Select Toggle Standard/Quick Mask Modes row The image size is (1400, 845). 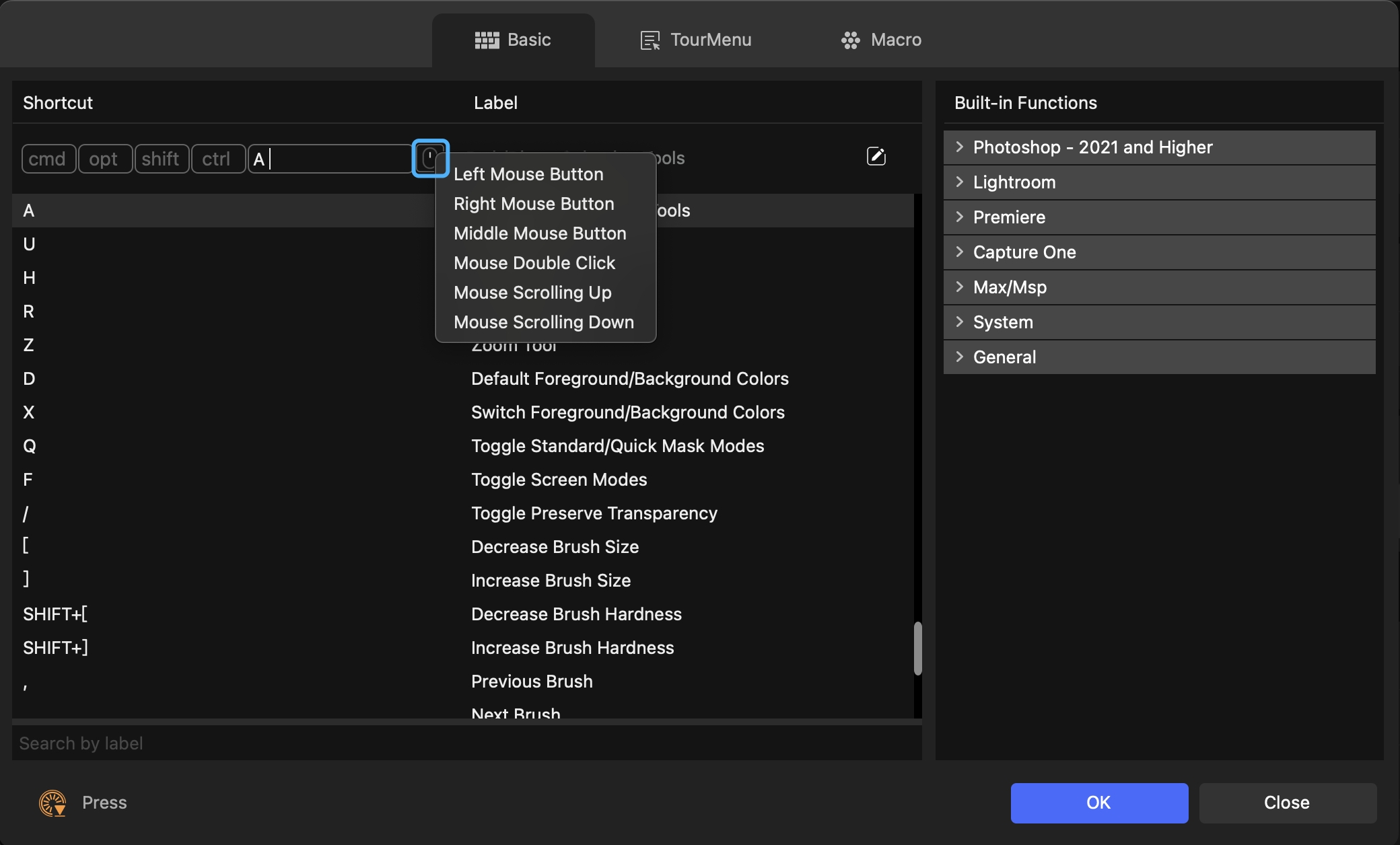coord(462,446)
